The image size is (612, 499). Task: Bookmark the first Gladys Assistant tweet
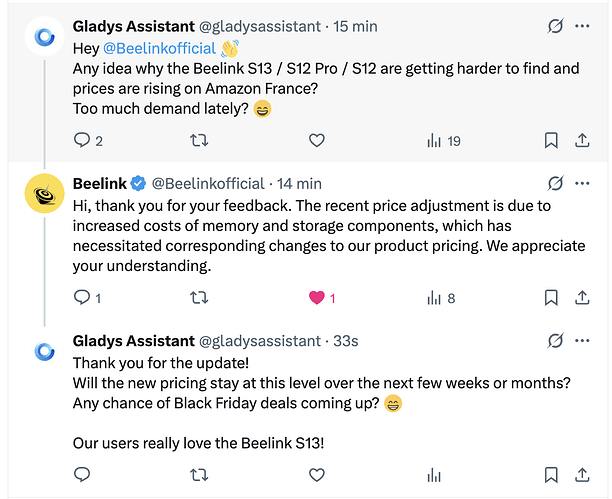click(551, 141)
